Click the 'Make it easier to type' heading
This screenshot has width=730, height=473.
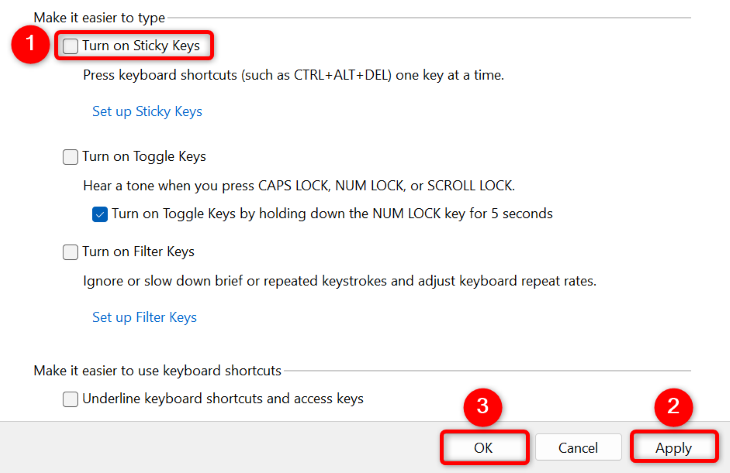coord(99,18)
